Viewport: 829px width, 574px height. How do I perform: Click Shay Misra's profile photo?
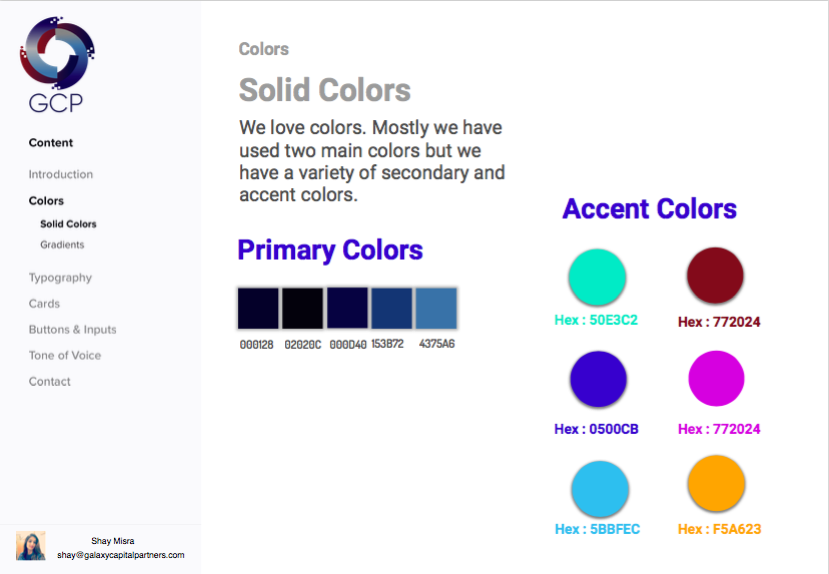tap(31, 546)
